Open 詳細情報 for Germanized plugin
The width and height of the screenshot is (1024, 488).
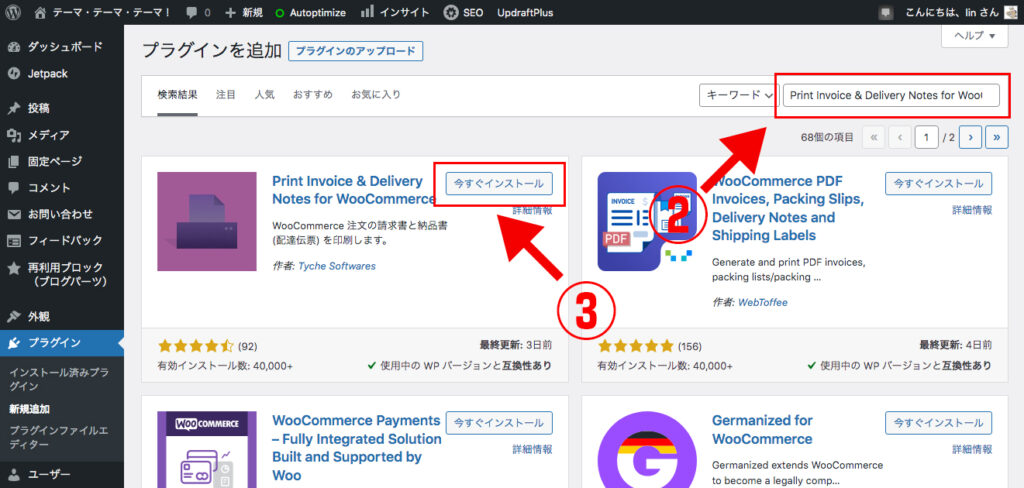click(x=972, y=449)
